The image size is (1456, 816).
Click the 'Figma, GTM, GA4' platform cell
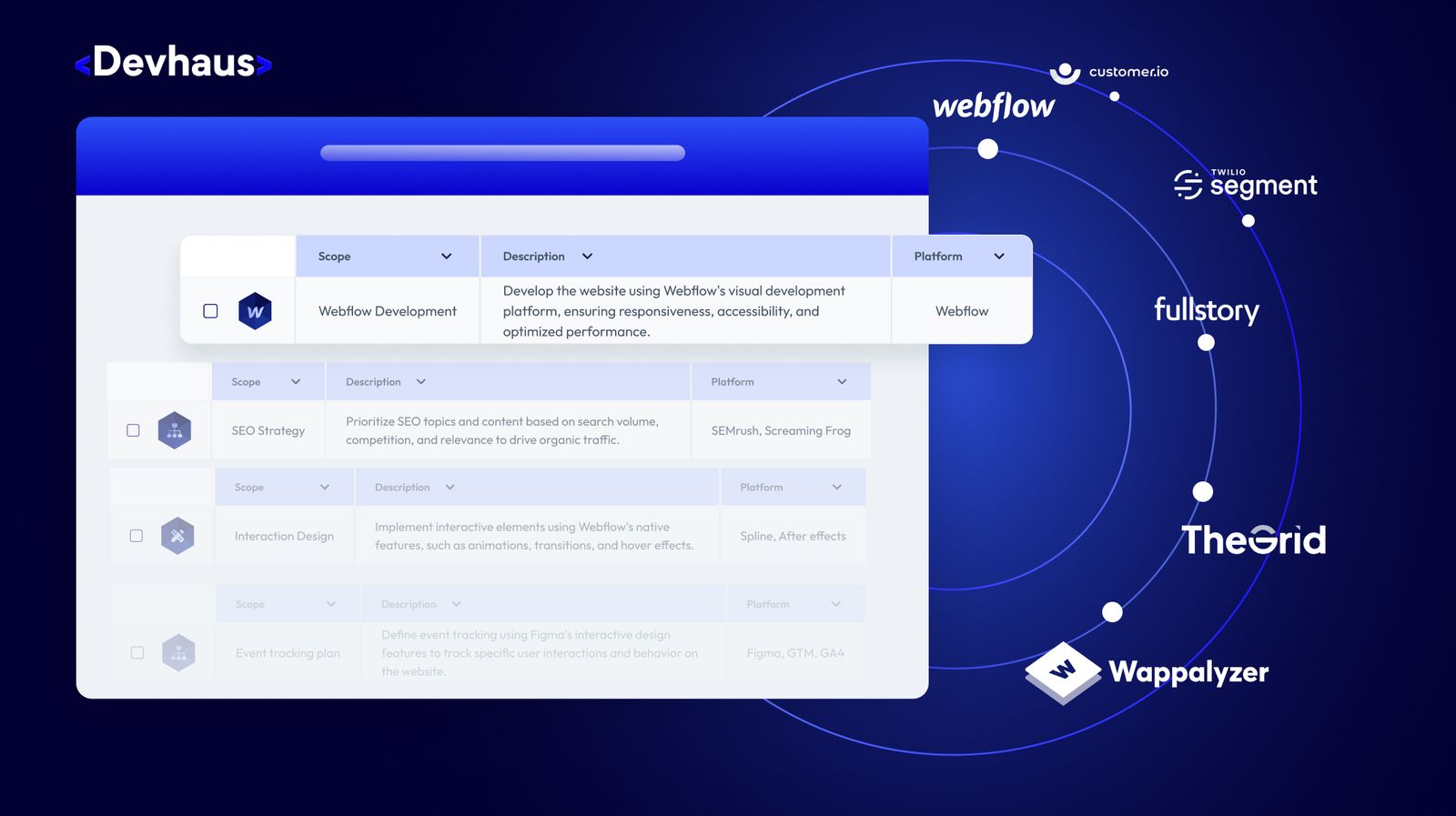point(795,652)
